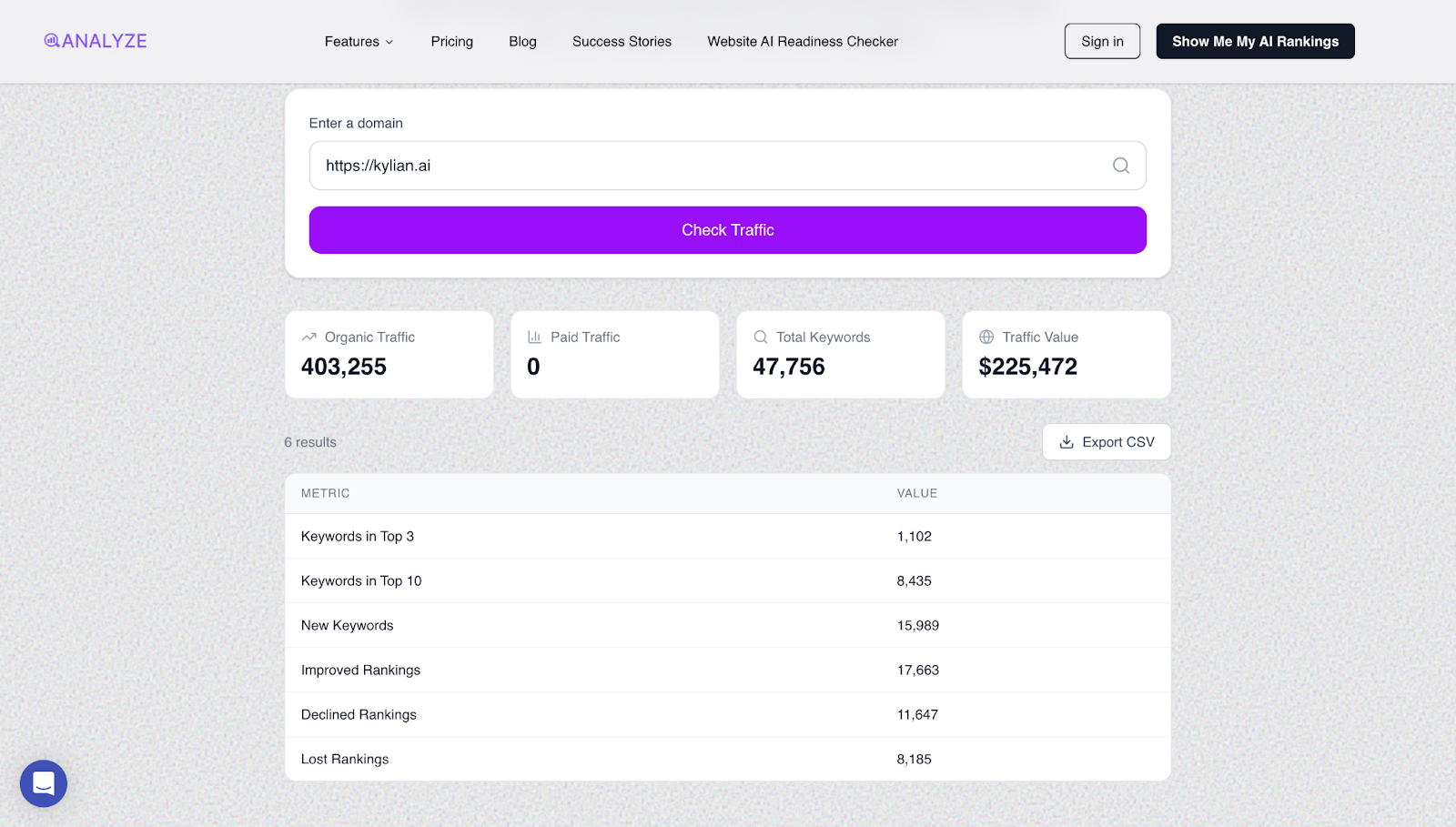Click the search magnifier in the domain field
The width and height of the screenshot is (1456, 827).
click(1120, 166)
